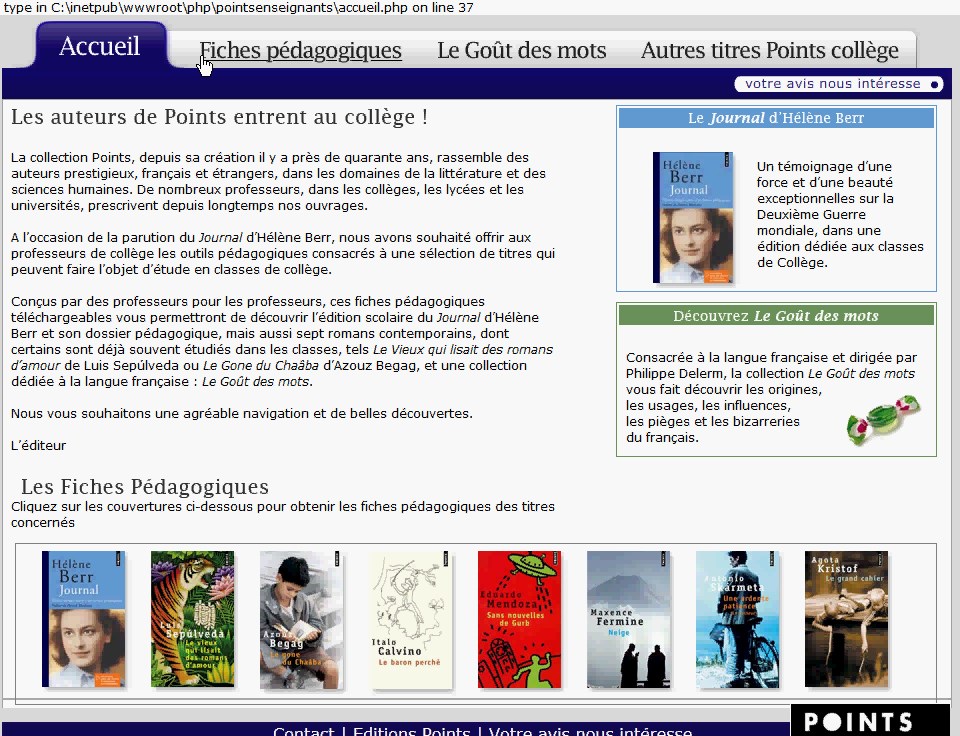Click paragraph starting 'Conçus par des professeurs'
Screen dimensions: 960x736
[x=282, y=341]
